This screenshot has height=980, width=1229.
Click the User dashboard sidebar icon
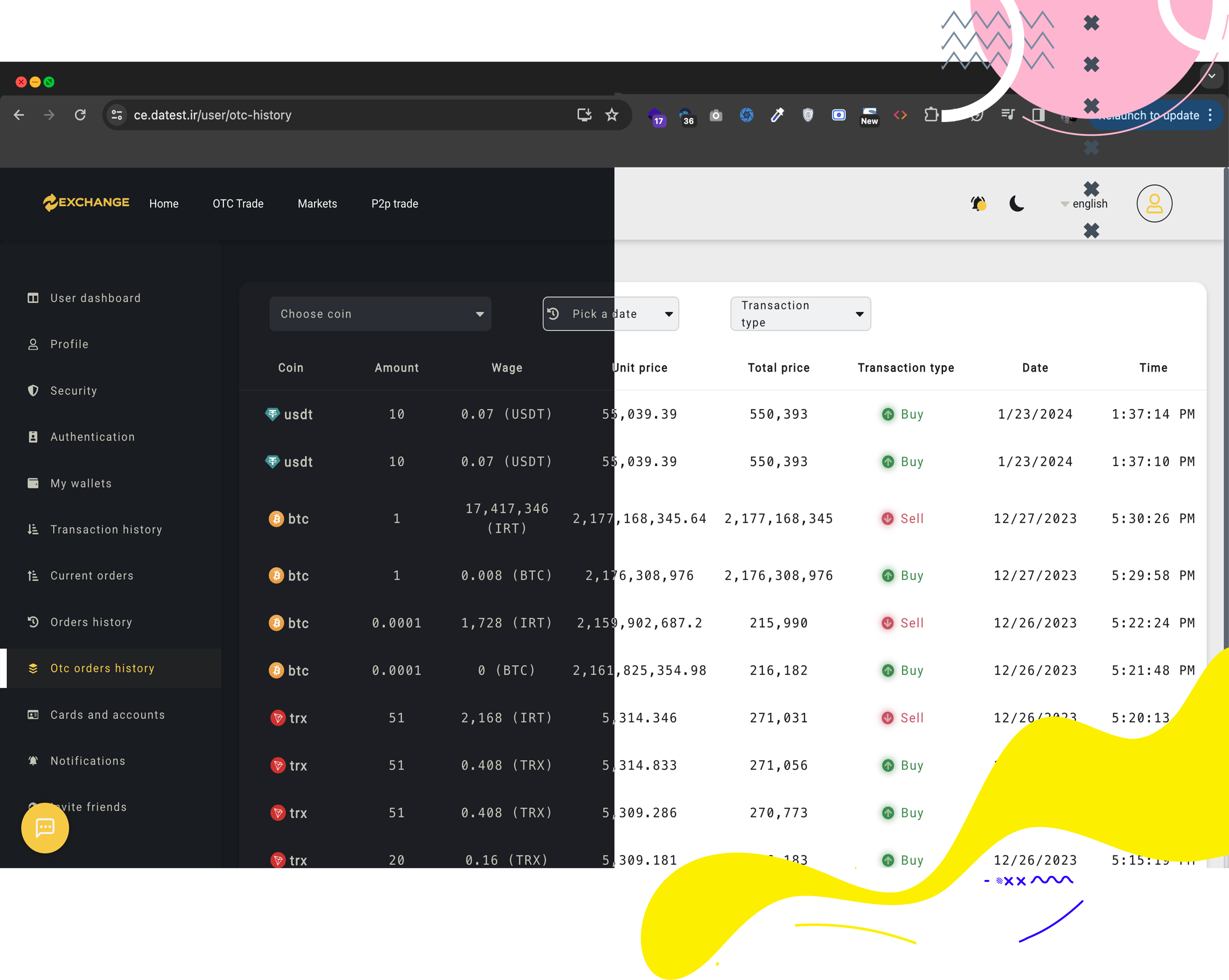(x=34, y=298)
